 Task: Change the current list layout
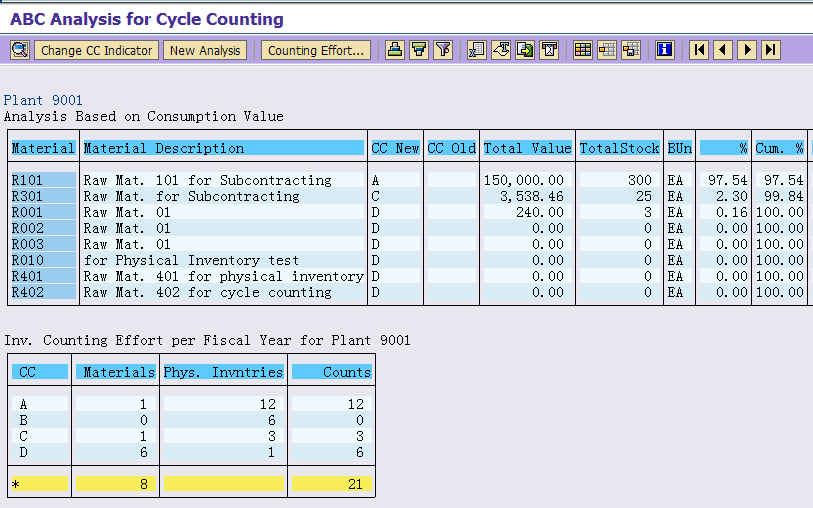(x=583, y=50)
